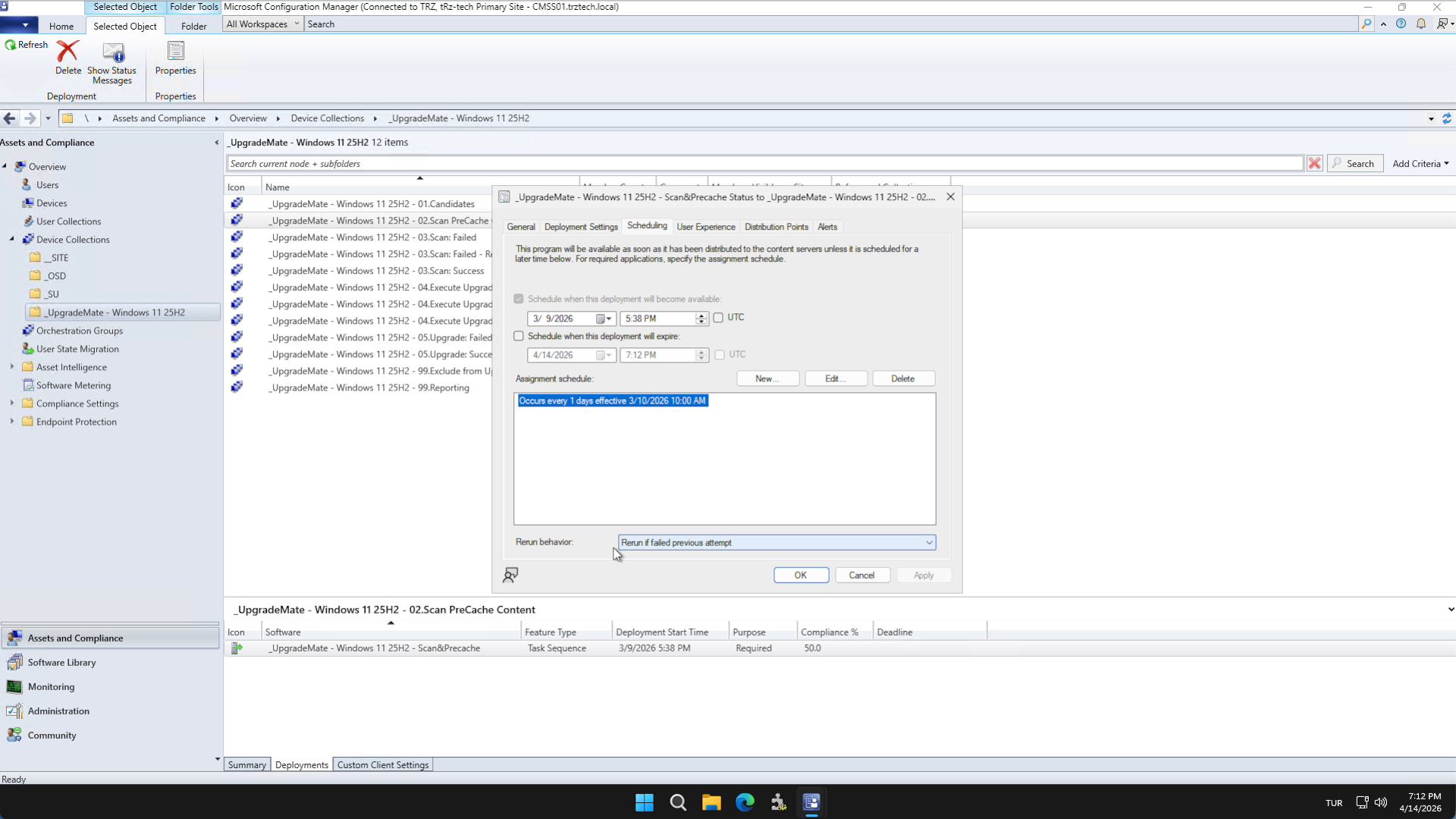Select Users node in tree
Viewport: 1456px width, 819px height.
[x=47, y=185]
